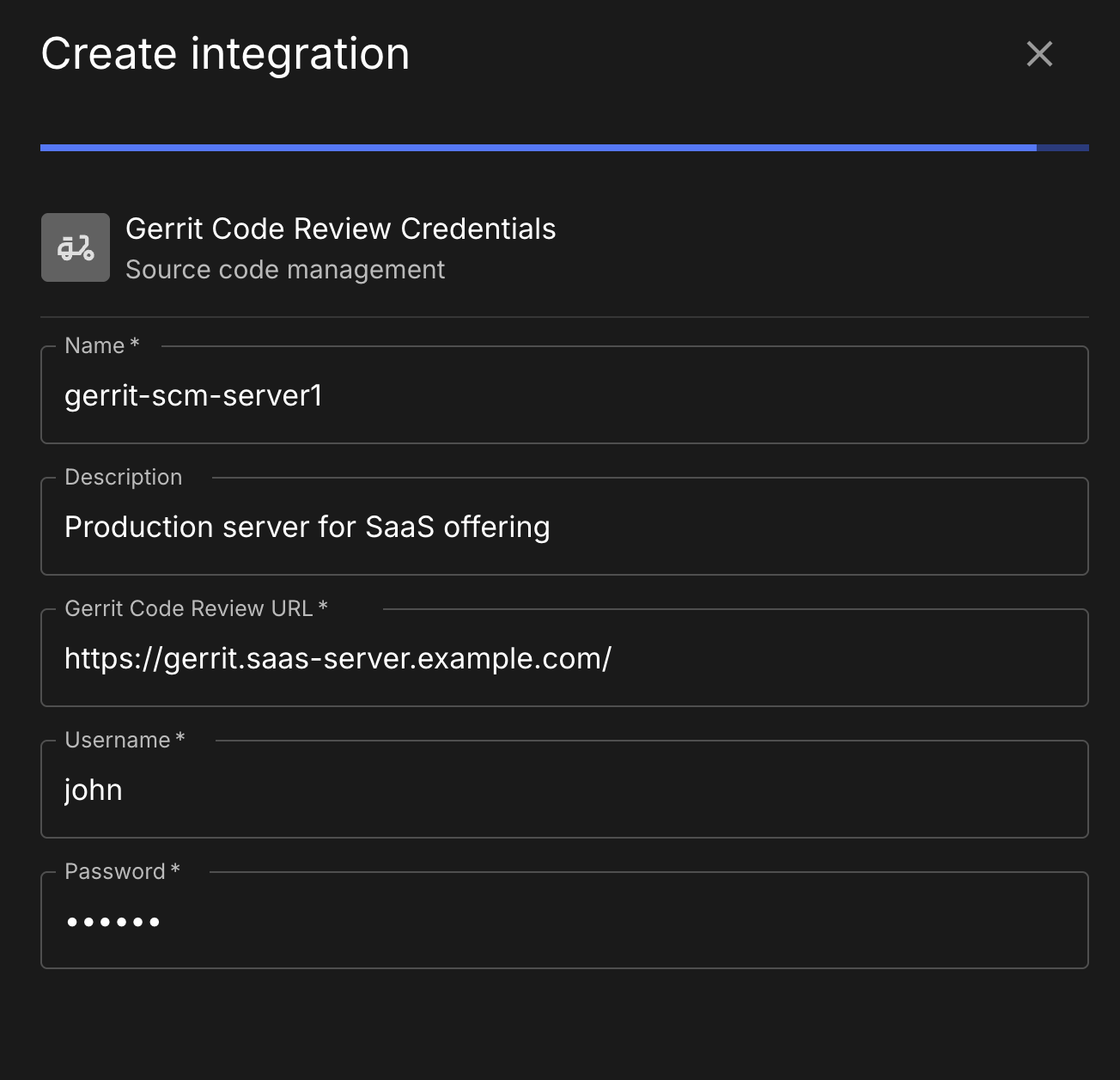Click the masked password dots
The width and height of the screenshot is (1120, 1080).
[113, 921]
